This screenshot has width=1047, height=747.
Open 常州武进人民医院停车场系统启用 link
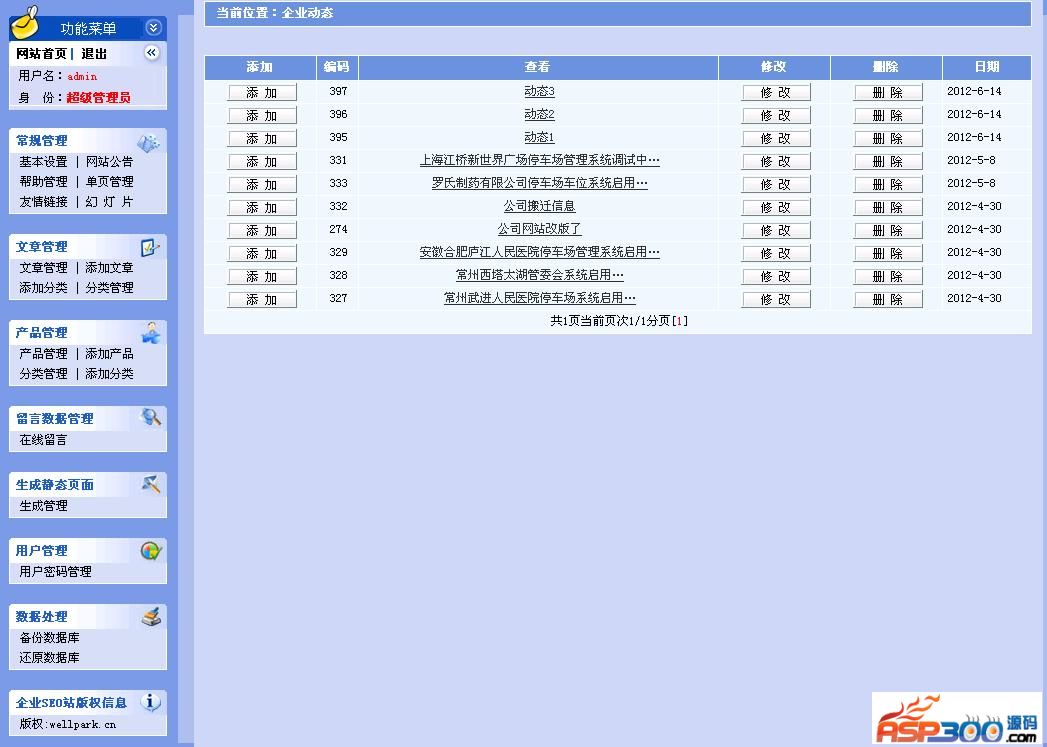tap(540, 298)
